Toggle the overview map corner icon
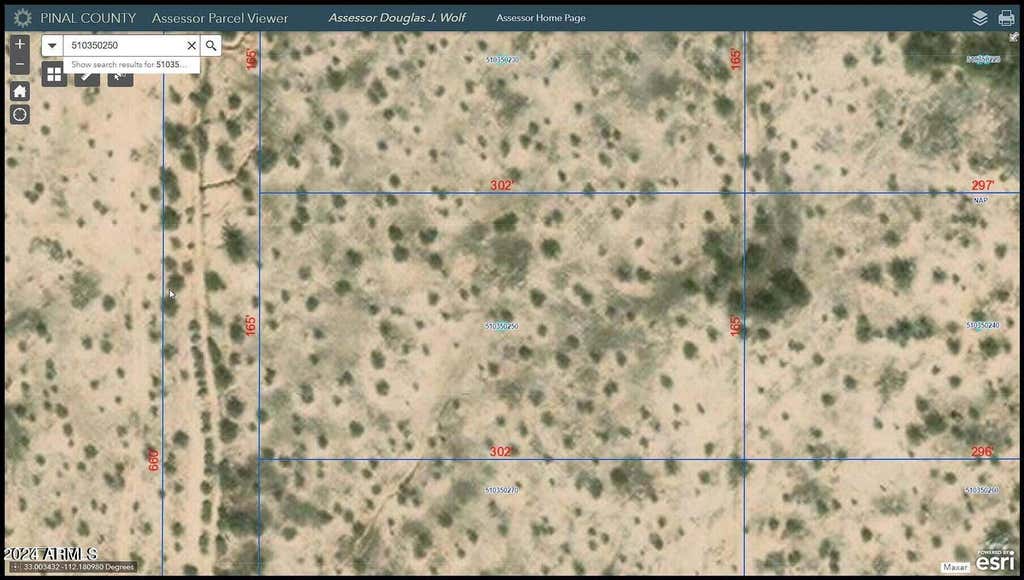The width and height of the screenshot is (1024, 580). [x=1014, y=37]
